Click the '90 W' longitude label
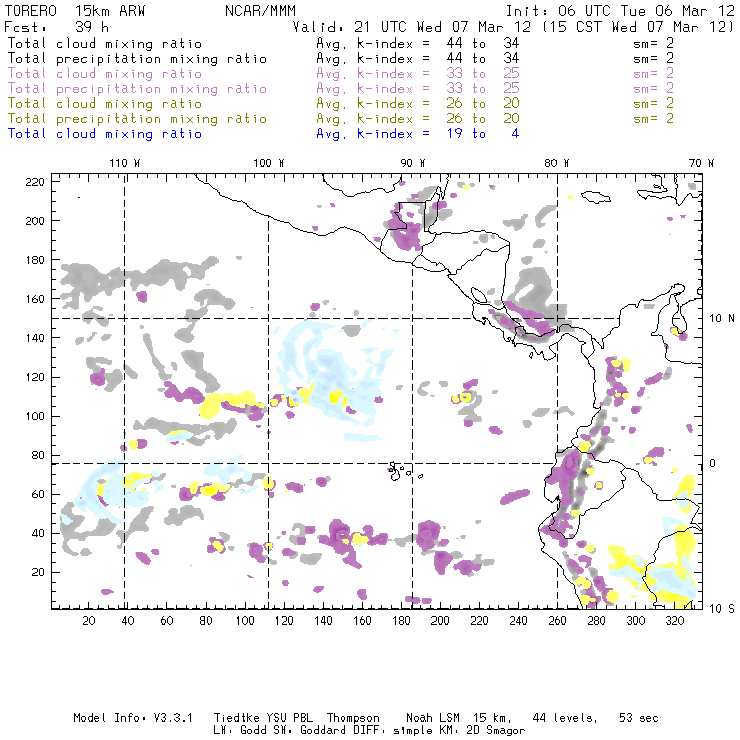Viewport: 740px width, 740px height. tap(412, 163)
